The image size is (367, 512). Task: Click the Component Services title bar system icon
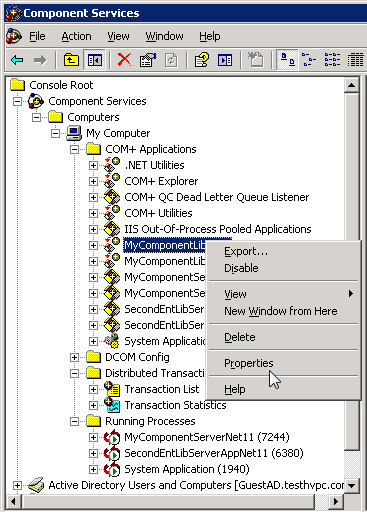[13, 13]
